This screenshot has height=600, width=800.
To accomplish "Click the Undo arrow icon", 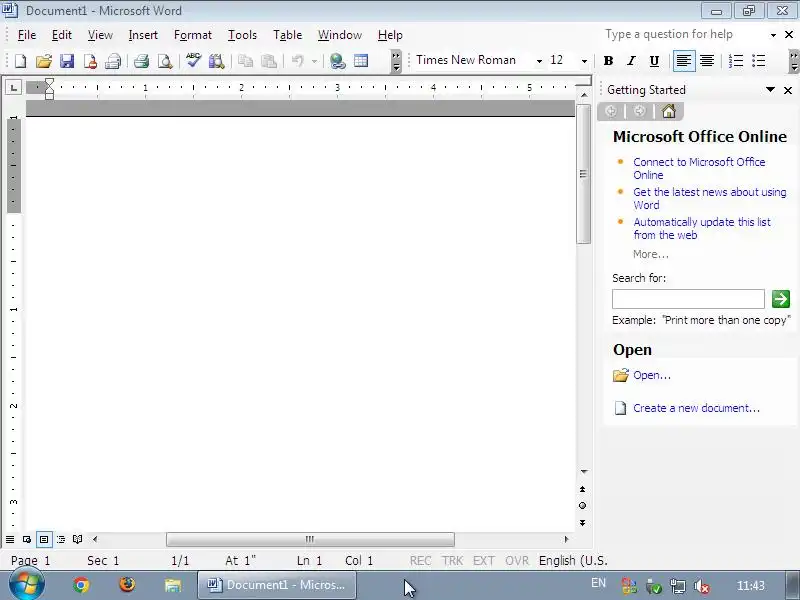I will tap(297, 61).
